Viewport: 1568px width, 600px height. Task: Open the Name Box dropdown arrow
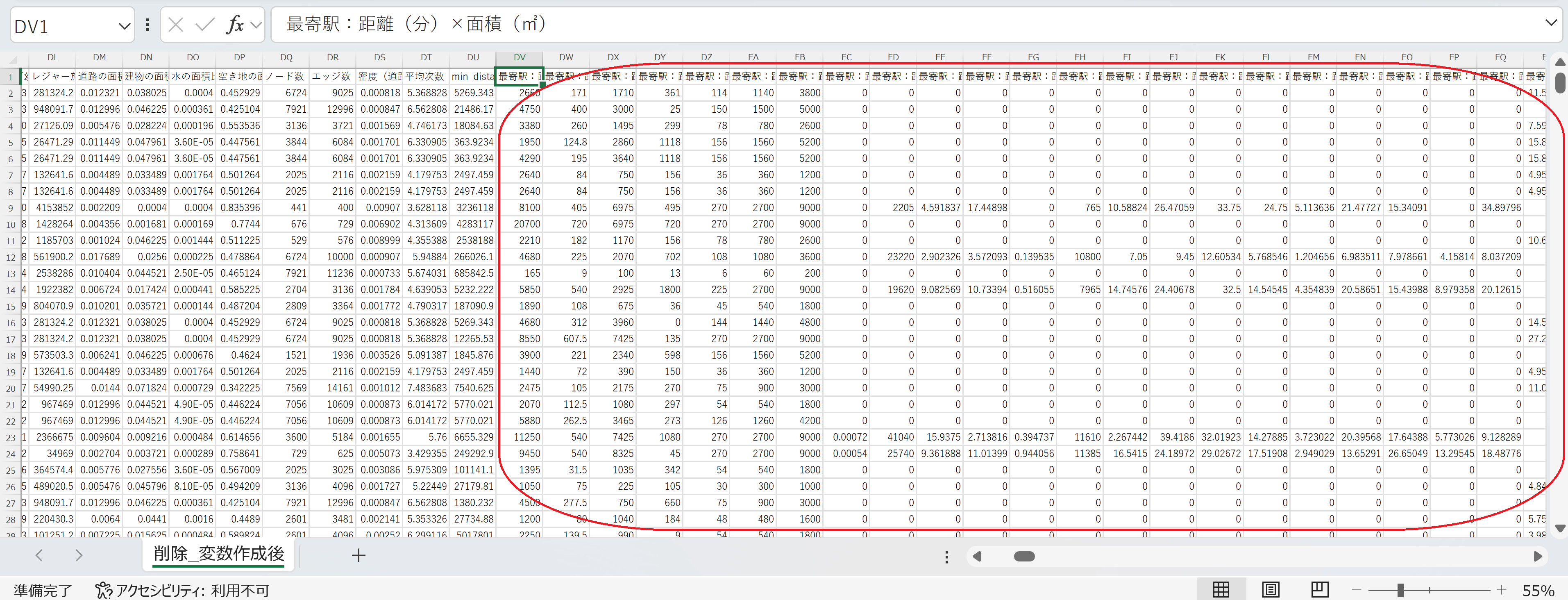click(x=124, y=26)
